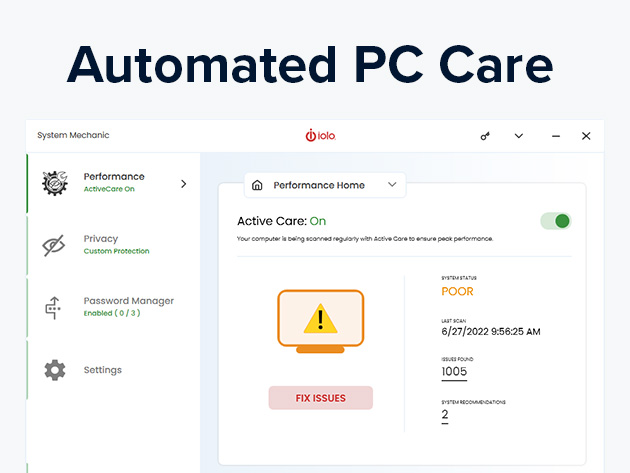Open the Performance Home dropdown
Image resolution: width=630 pixels, height=473 pixels.
tap(325, 185)
